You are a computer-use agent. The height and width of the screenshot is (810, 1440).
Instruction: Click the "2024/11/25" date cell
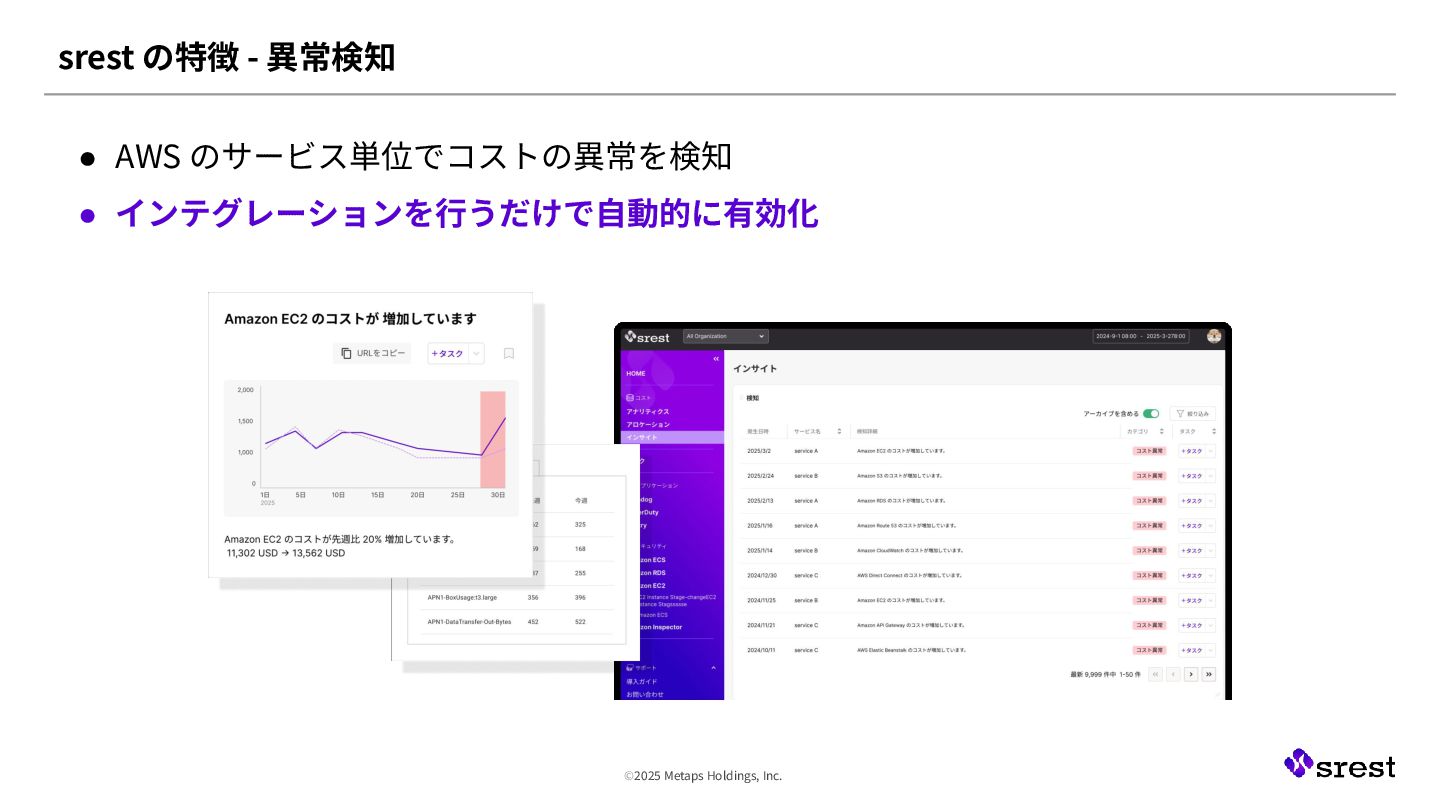pyautogui.click(x=761, y=600)
